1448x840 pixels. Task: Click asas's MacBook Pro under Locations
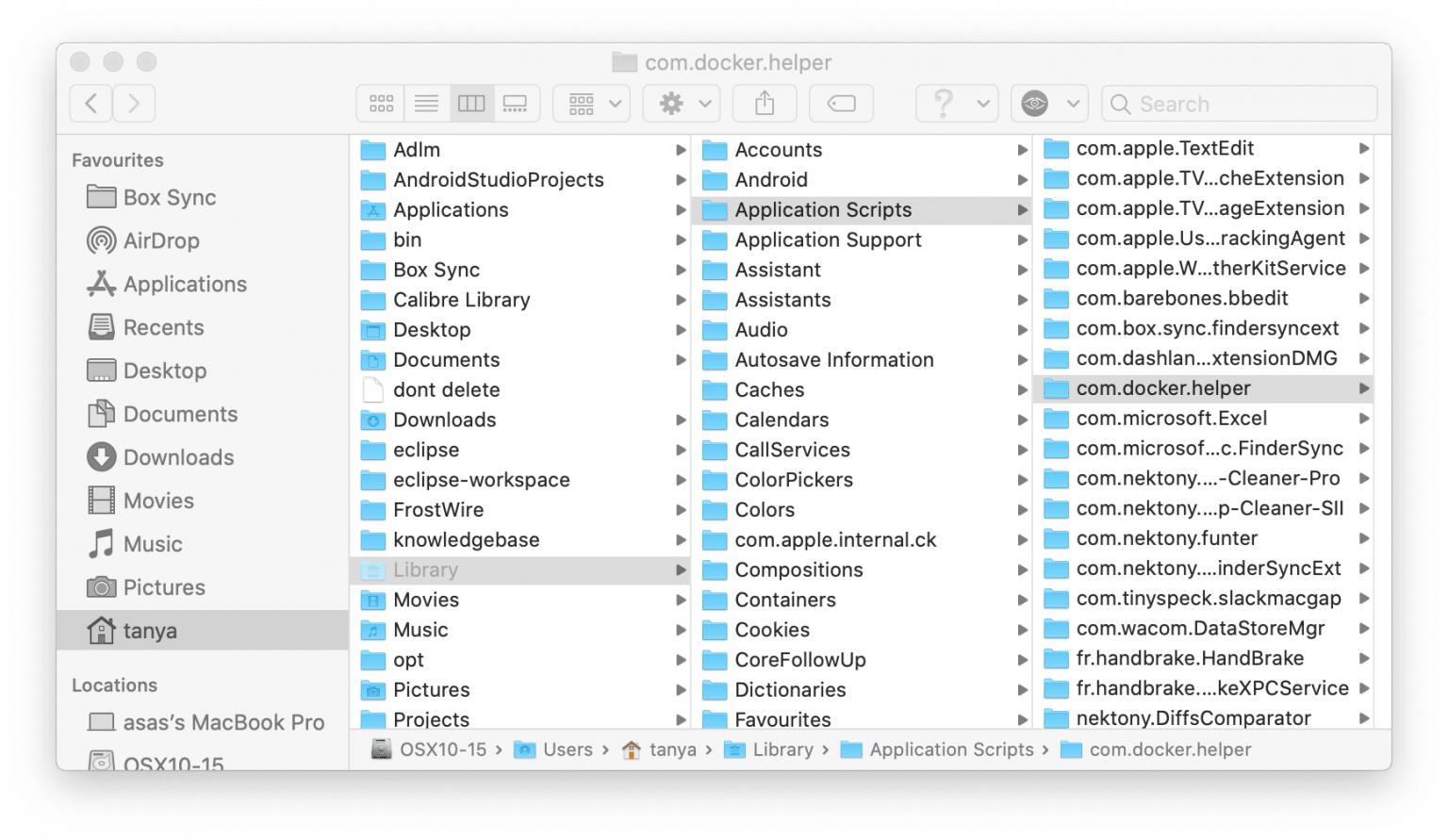[x=222, y=722]
